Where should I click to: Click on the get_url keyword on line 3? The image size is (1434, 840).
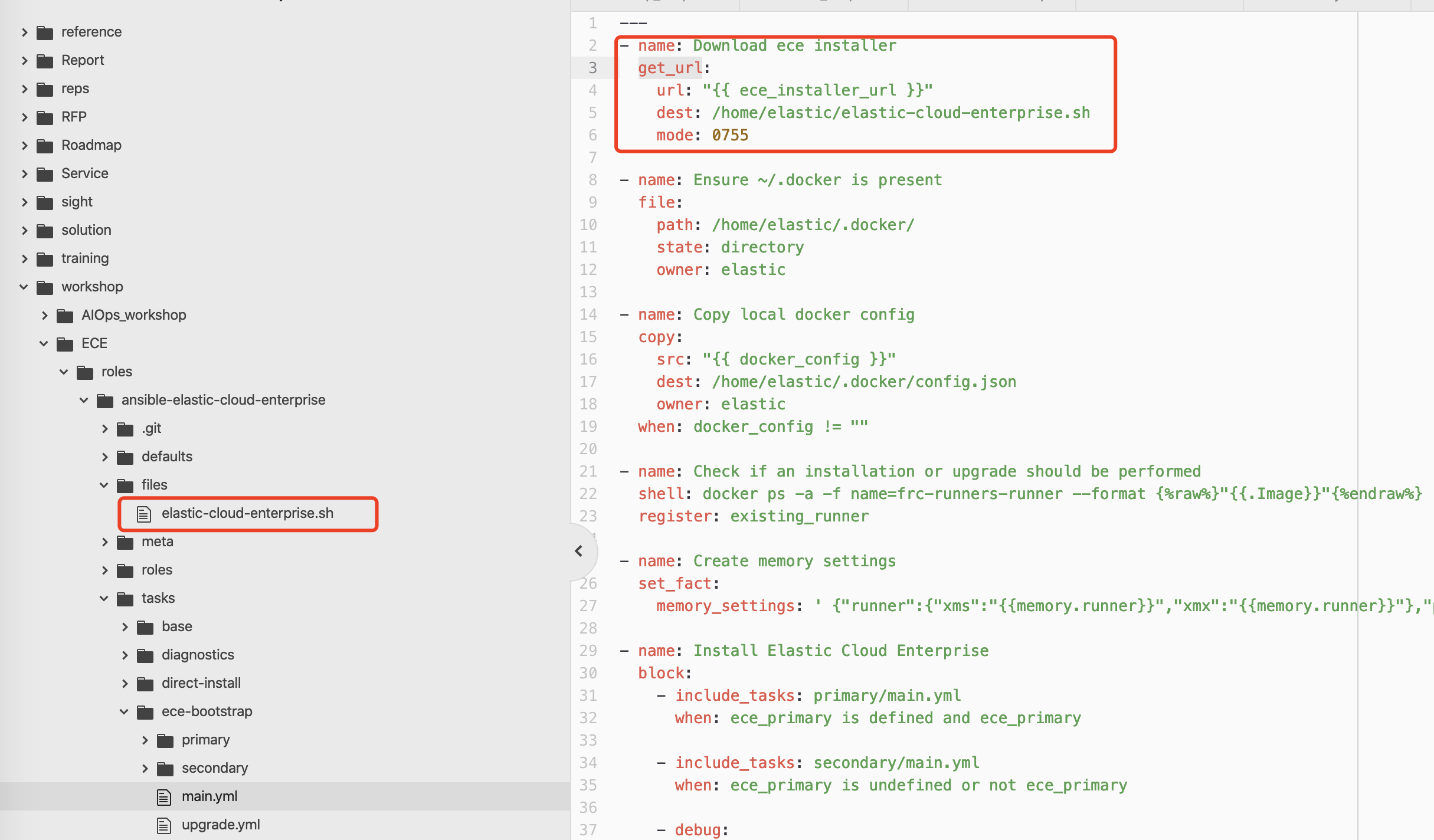pos(670,68)
